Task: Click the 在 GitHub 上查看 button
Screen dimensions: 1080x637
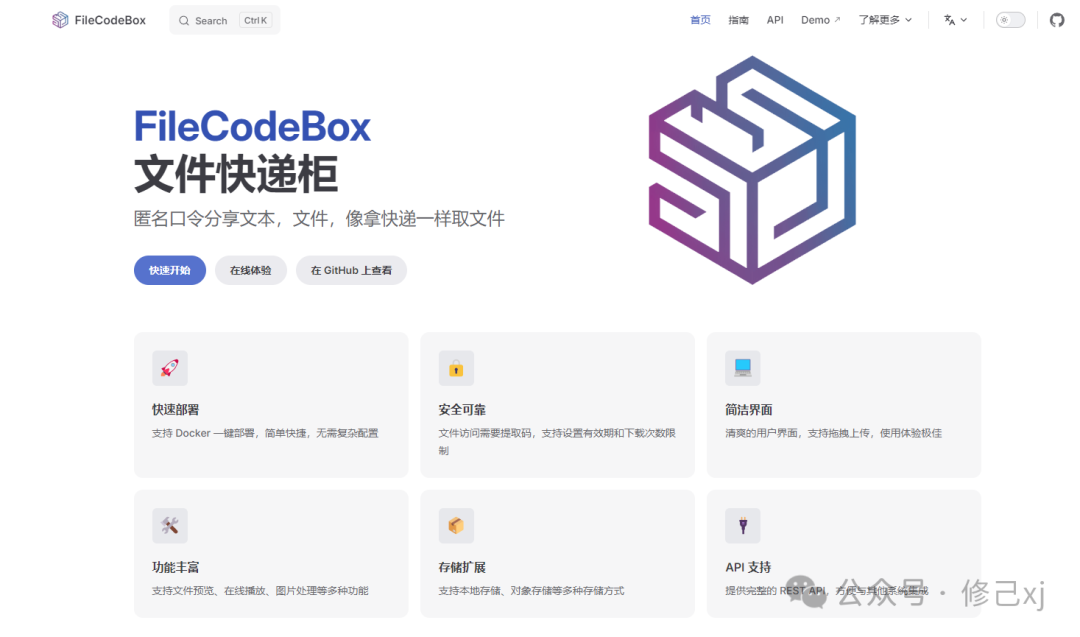Action: click(x=351, y=270)
